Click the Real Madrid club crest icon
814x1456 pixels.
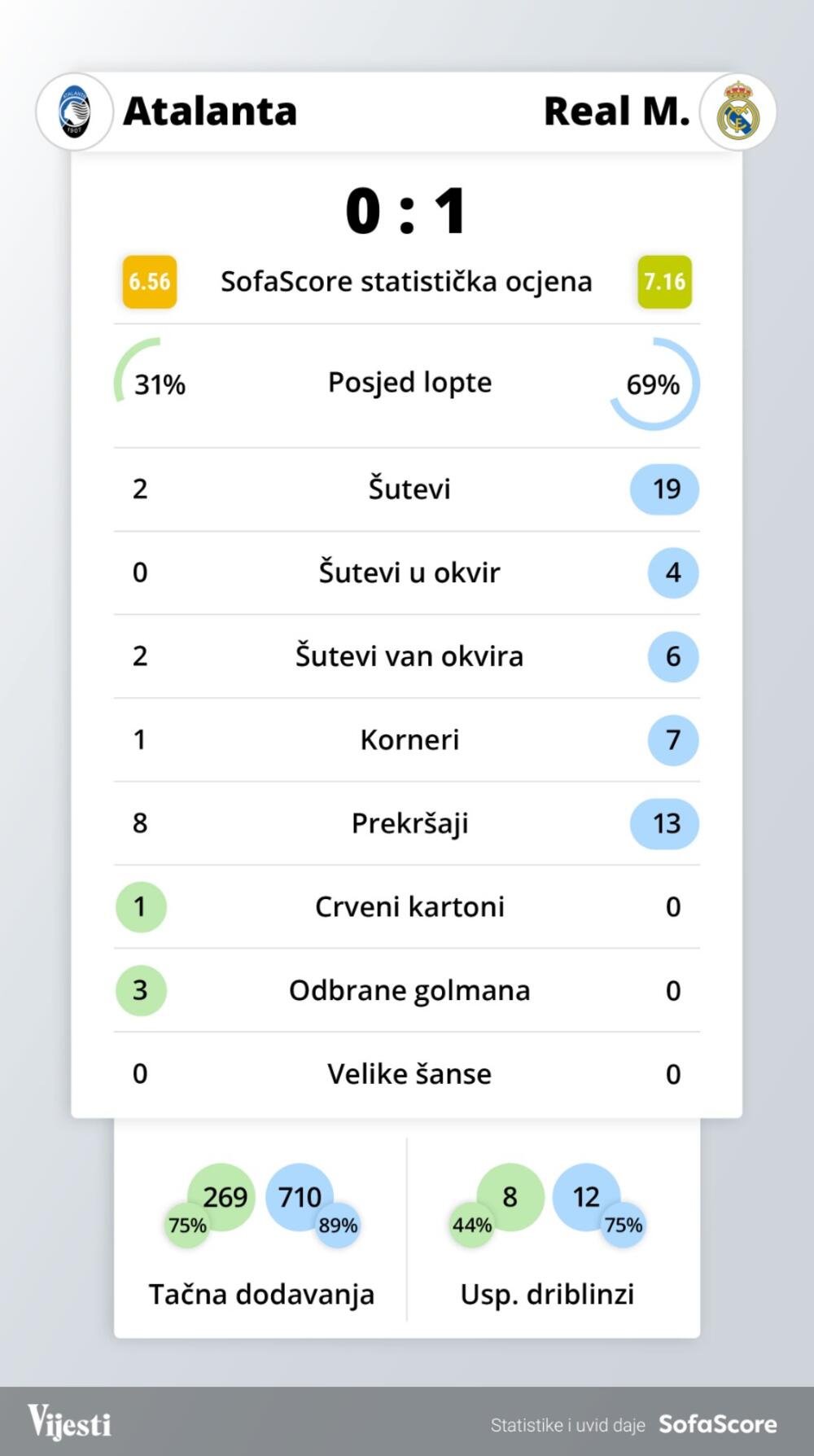pos(737,112)
